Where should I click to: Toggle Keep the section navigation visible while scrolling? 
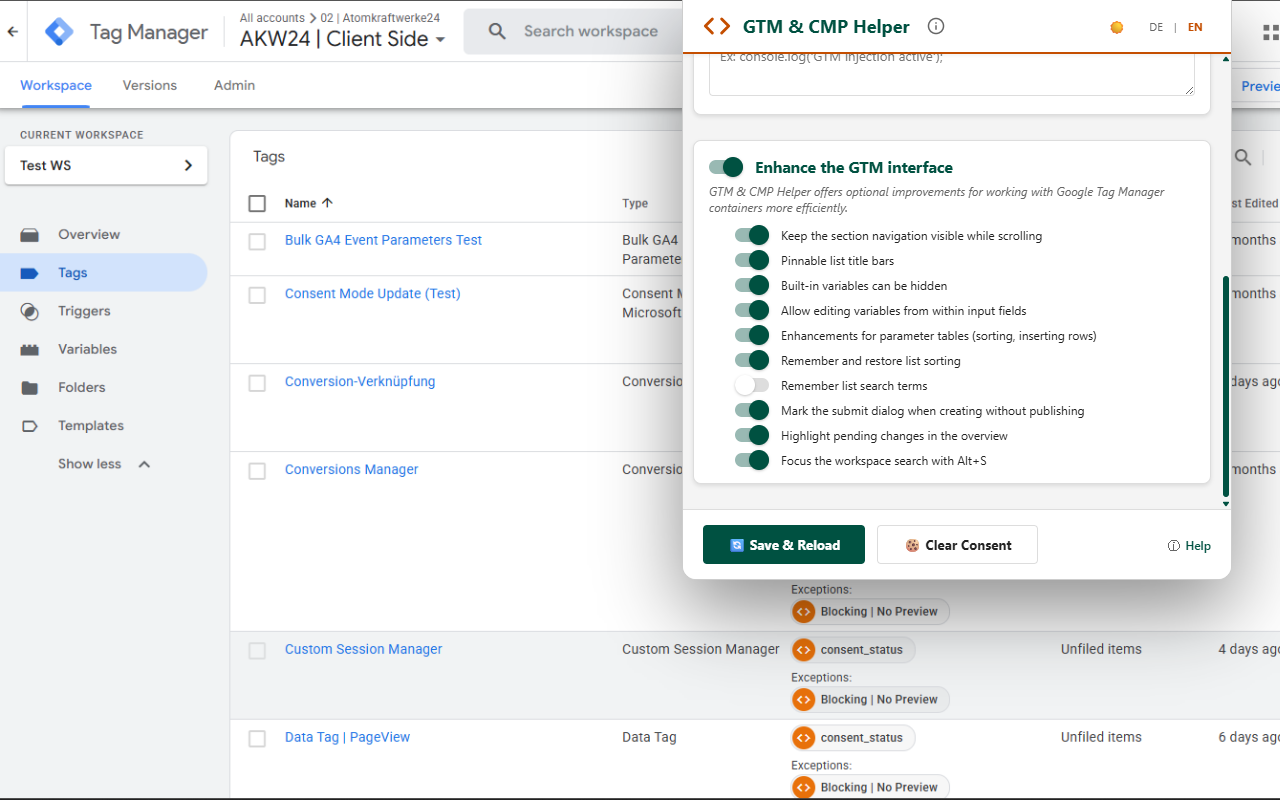tap(752, 235)
